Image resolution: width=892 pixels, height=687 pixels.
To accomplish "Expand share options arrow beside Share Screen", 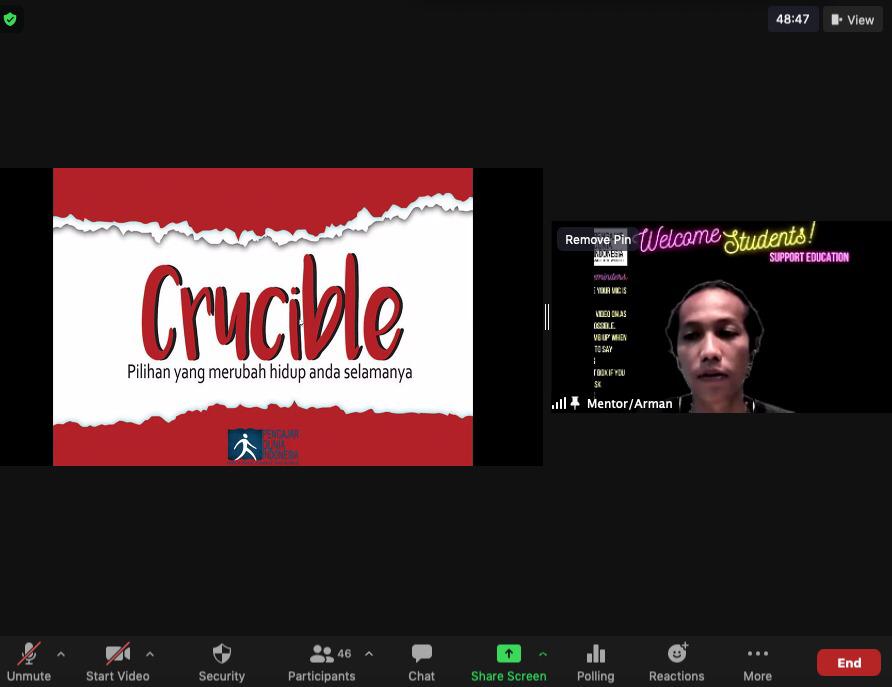I will [543, 654].
